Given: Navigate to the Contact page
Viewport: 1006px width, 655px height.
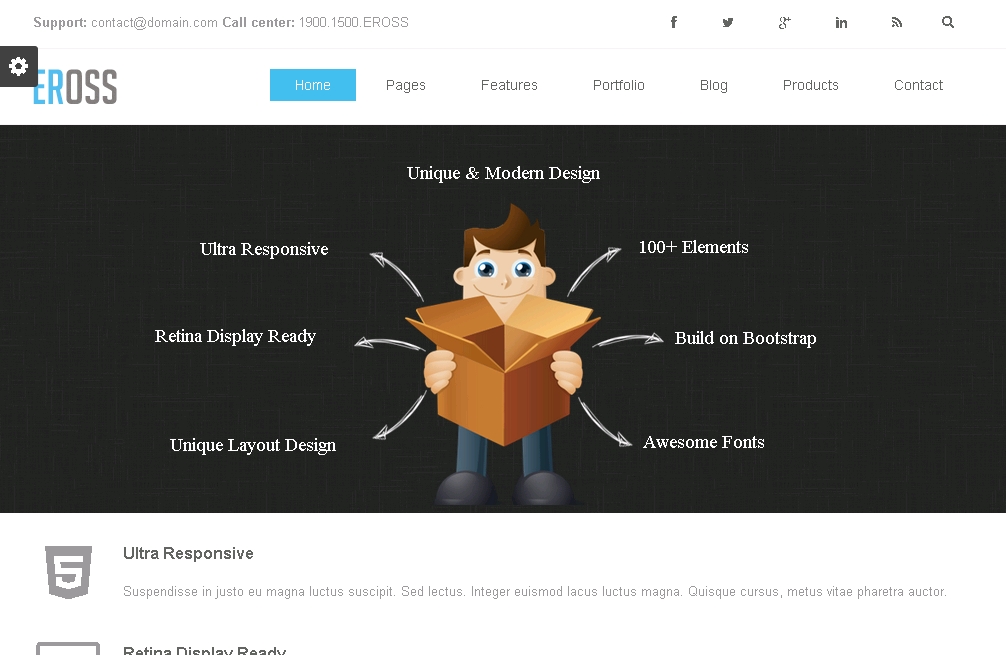Looking at the screenshot, I should [918, 85].
